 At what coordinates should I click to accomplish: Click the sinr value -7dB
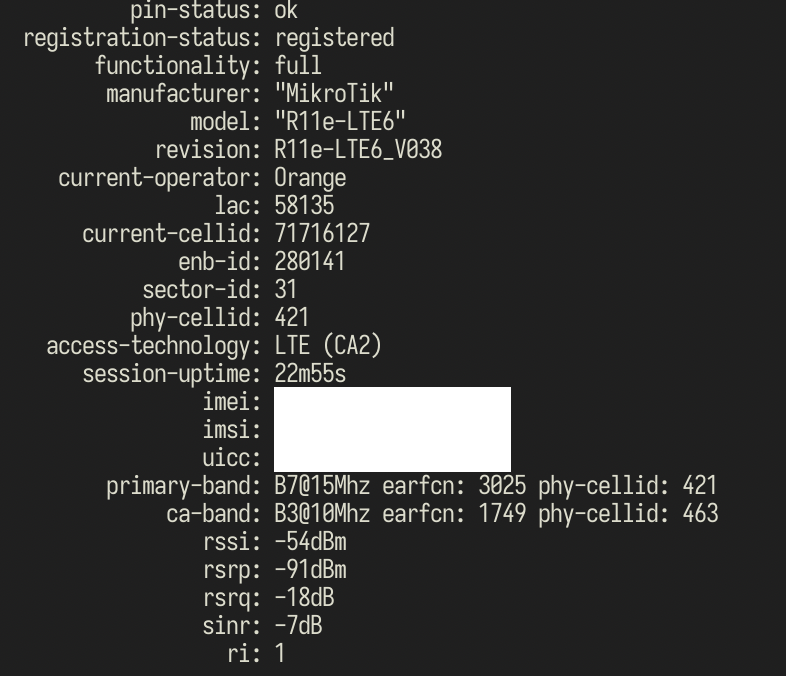point(298,627)
